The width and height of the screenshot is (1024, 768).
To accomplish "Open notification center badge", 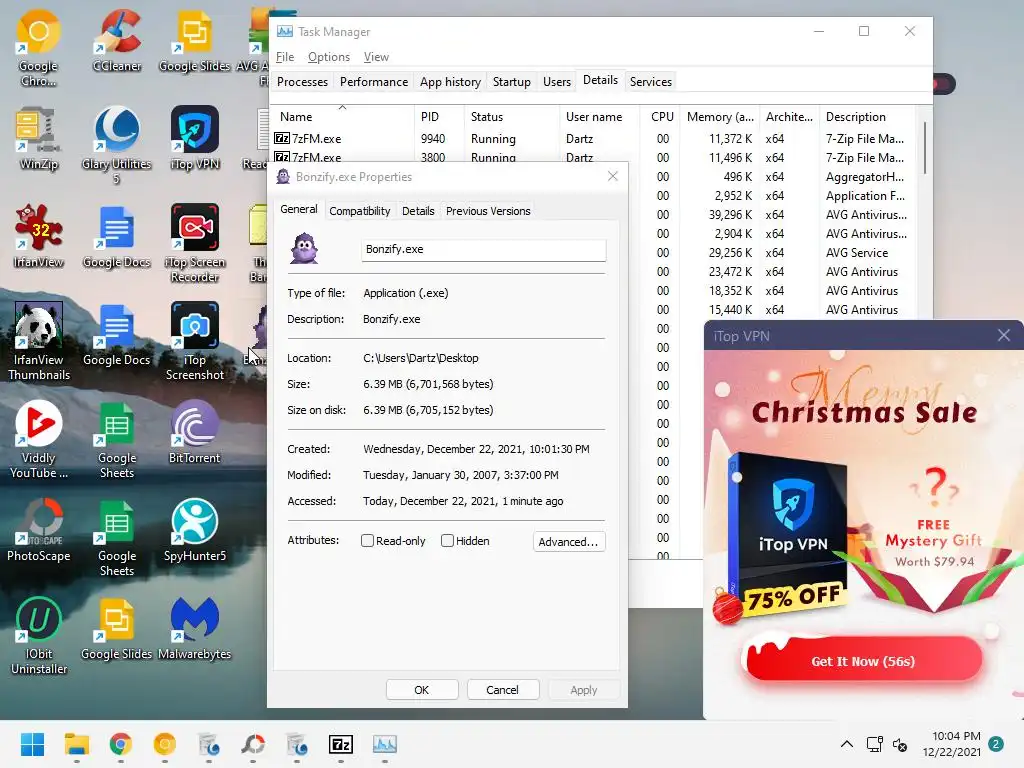I will click(x=996, y=744).
